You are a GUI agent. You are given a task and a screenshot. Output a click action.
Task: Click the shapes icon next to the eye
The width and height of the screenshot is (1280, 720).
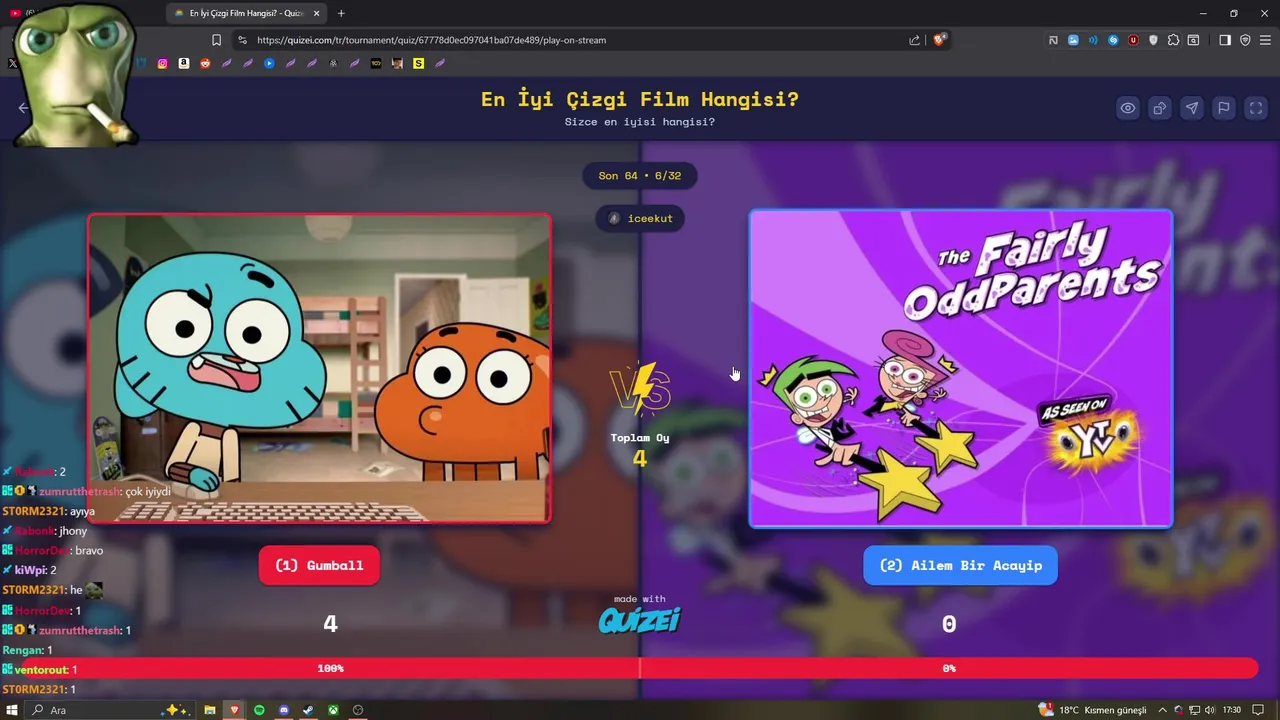coord(1160,108)
